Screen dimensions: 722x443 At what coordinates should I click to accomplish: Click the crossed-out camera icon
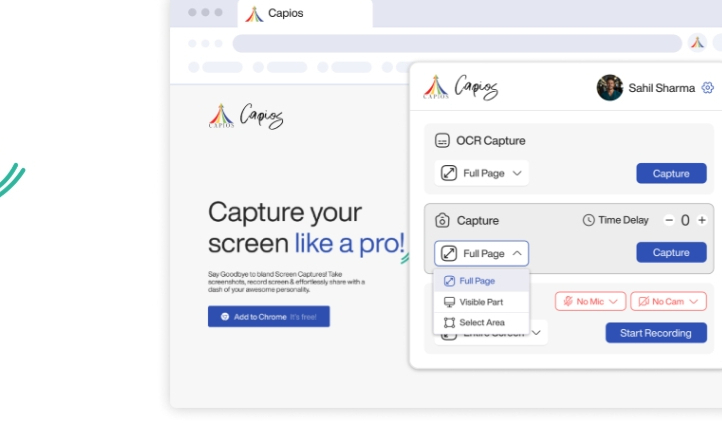pyautogui.click(x=644, y=301)
